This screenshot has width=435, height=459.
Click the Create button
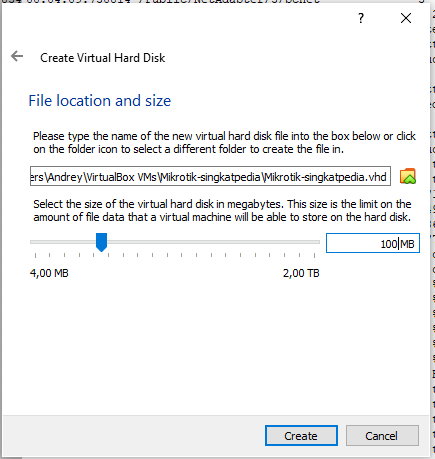(x=301, y=435)
